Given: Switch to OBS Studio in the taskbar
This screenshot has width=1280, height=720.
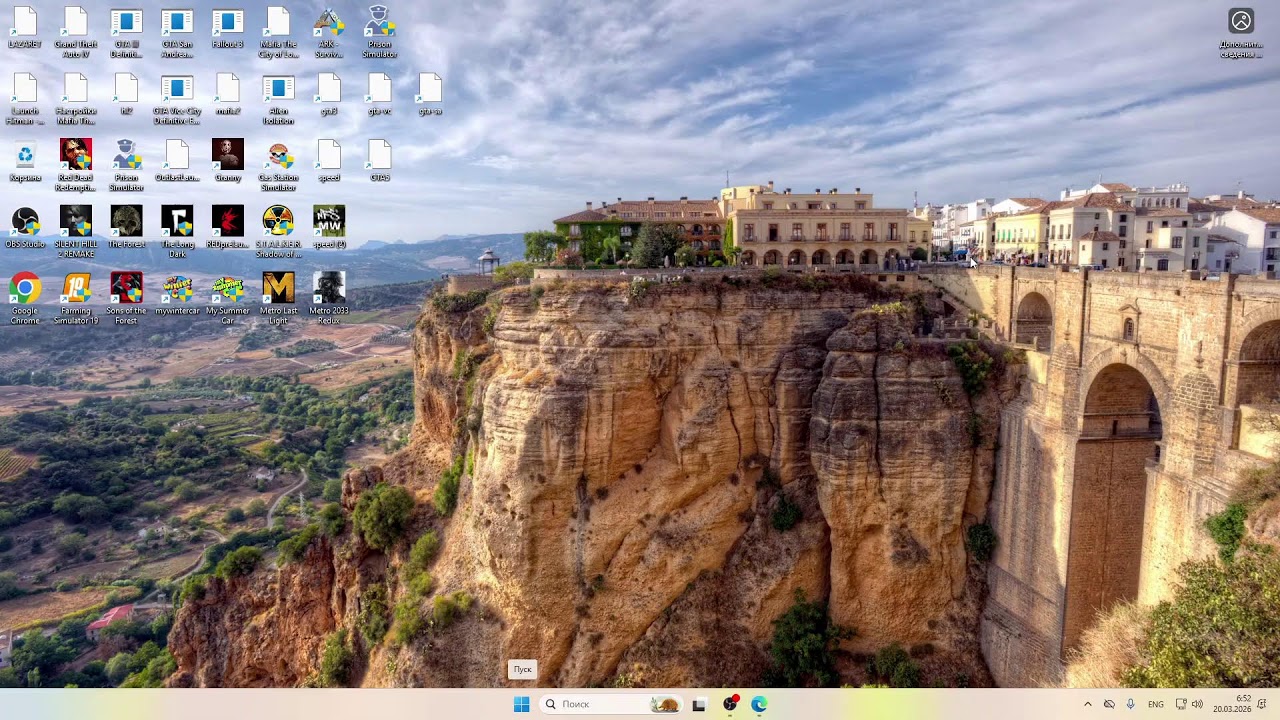Looking at the screenshot, I should [730, 704].
